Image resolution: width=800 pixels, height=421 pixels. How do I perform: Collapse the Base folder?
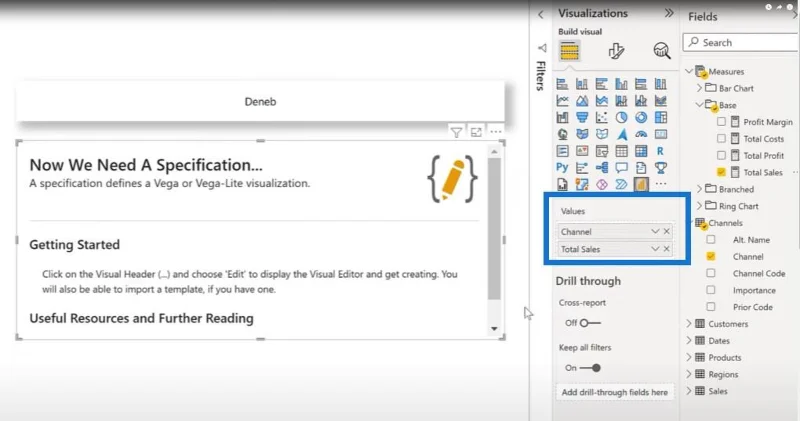click(x=699, y=105)
